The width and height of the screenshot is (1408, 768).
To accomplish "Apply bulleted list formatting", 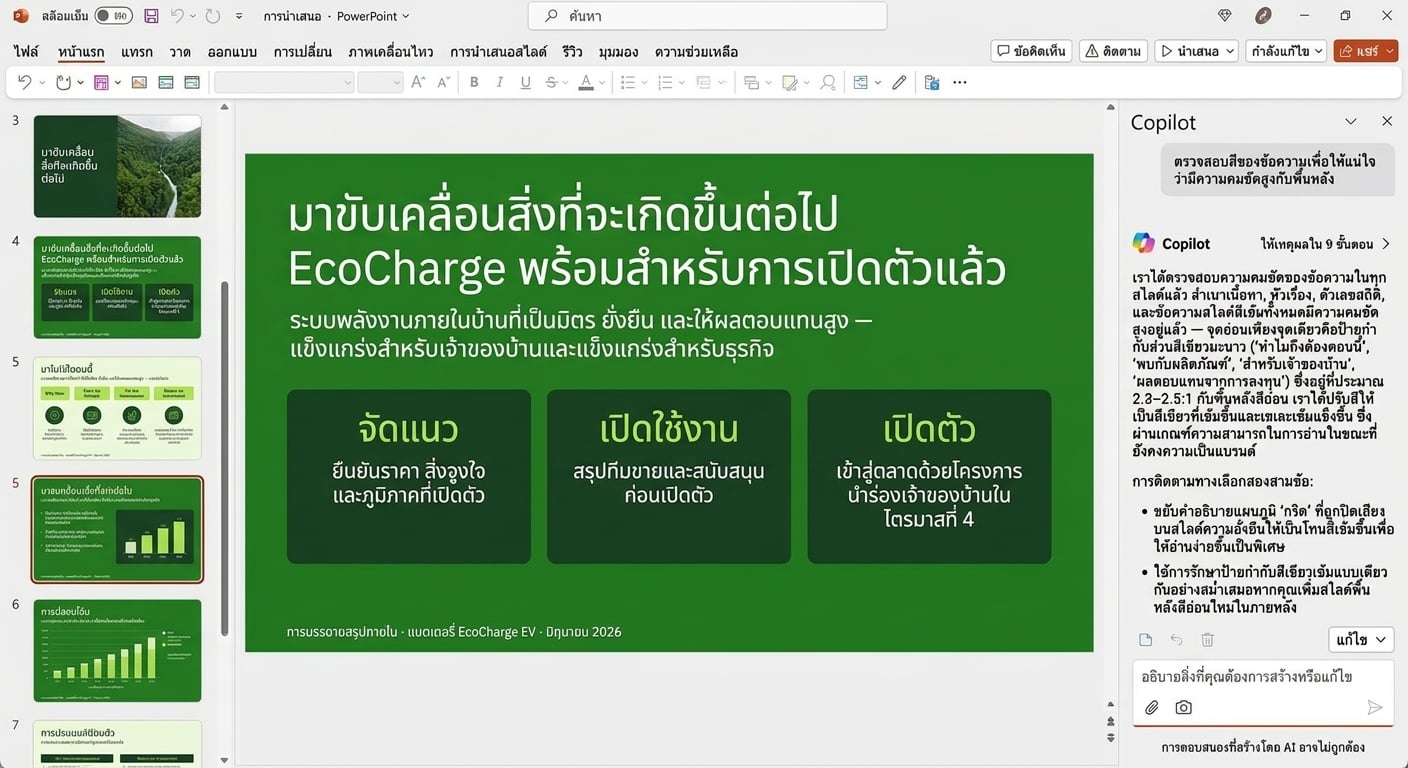I will coord(628,82).
